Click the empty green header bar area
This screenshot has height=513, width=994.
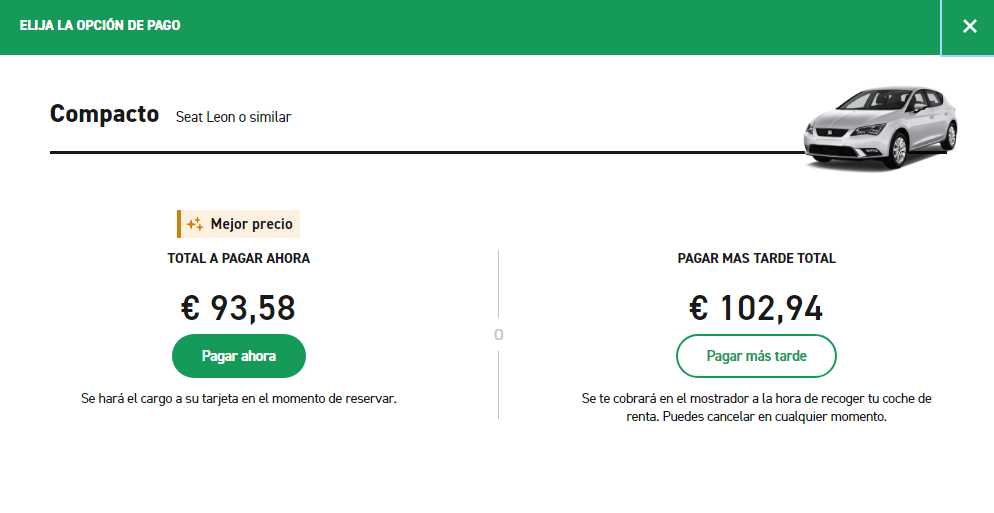[560, 27]
